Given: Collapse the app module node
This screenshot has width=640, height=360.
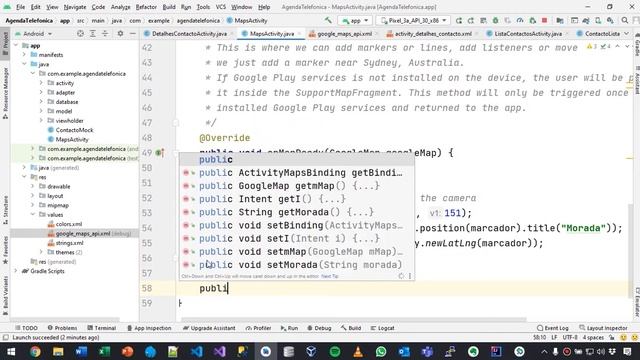Looking at the screenshot, I should pos(16,45).
